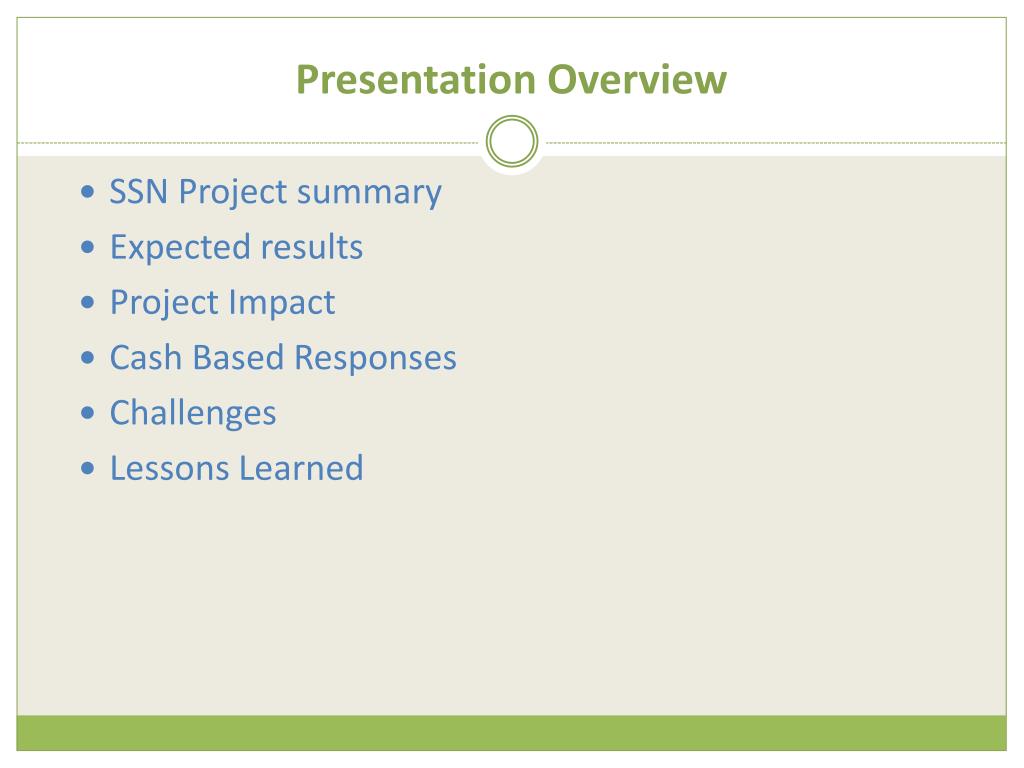Click the dashed divider line right of circle

(776, 142)
